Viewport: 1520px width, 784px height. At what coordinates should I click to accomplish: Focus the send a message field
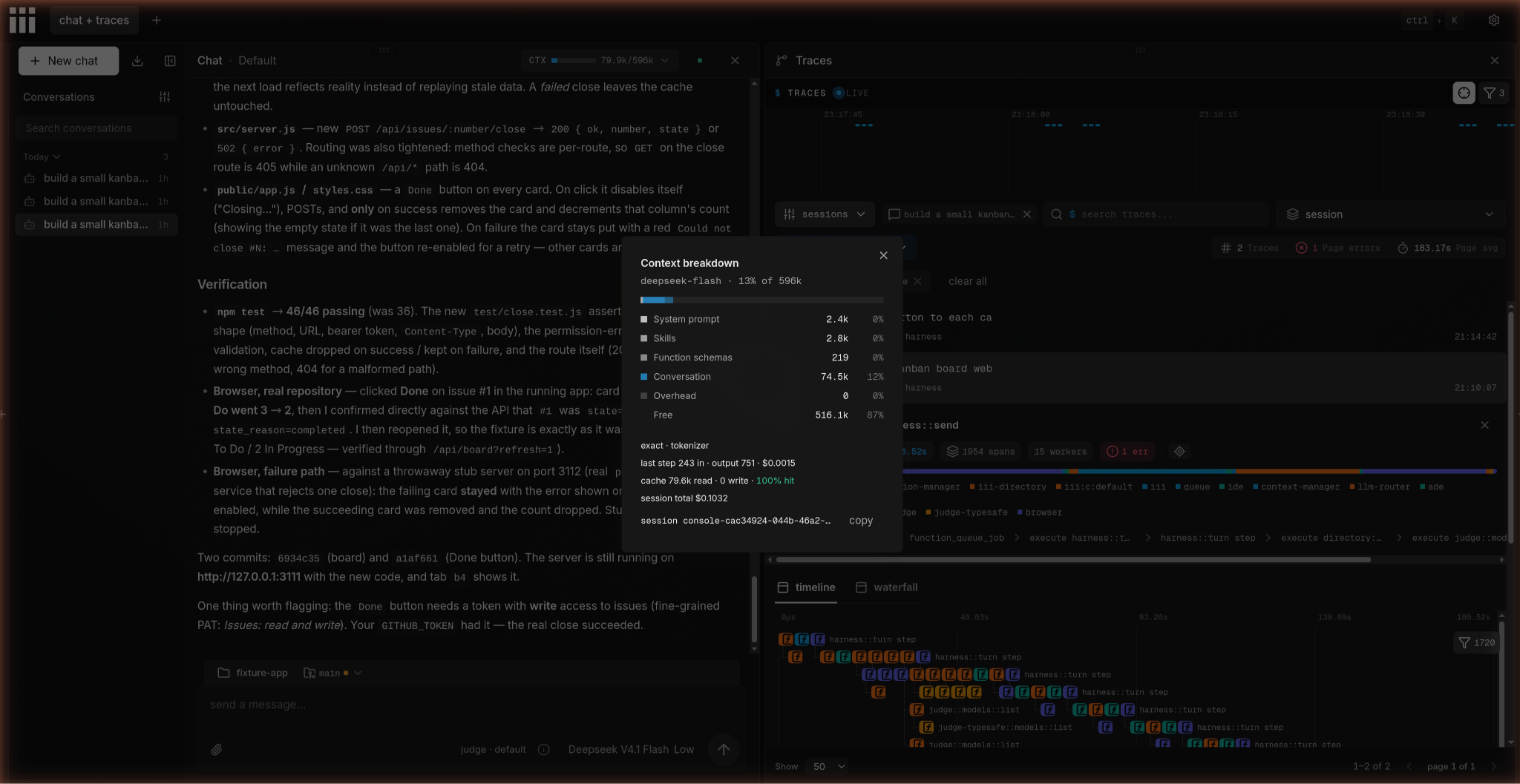point(471,705)
